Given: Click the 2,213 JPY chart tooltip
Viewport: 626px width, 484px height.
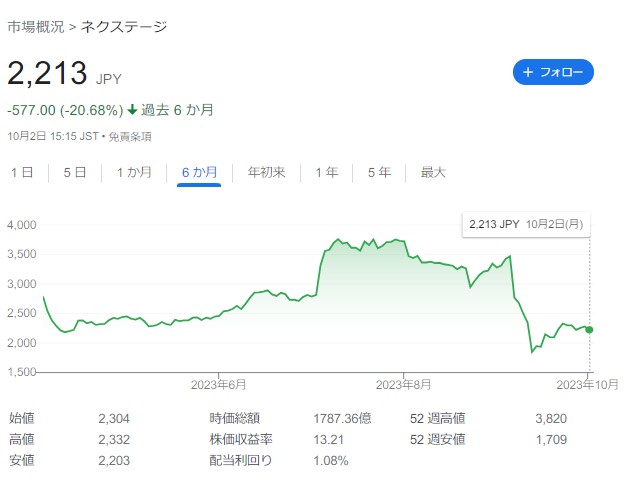Looking at the screenshot, I should [x=526, y=224].
